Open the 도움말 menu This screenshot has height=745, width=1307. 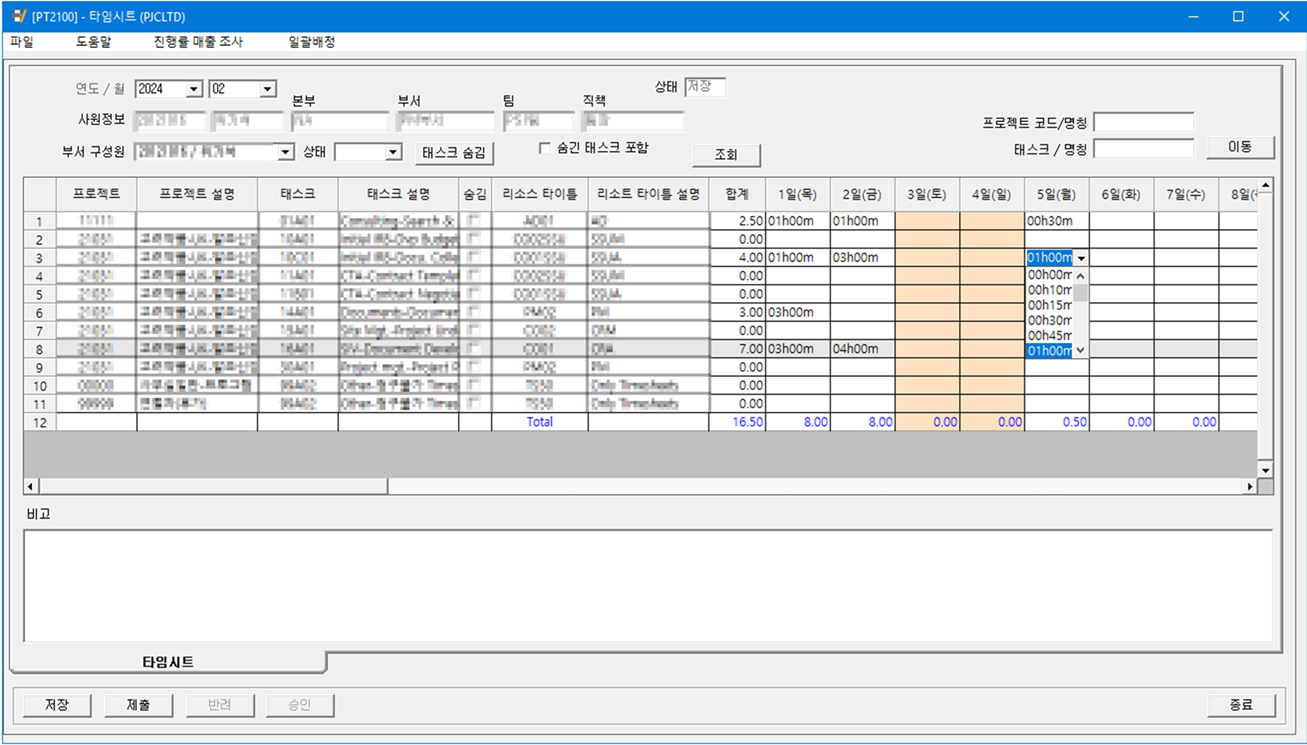point(94,42)
